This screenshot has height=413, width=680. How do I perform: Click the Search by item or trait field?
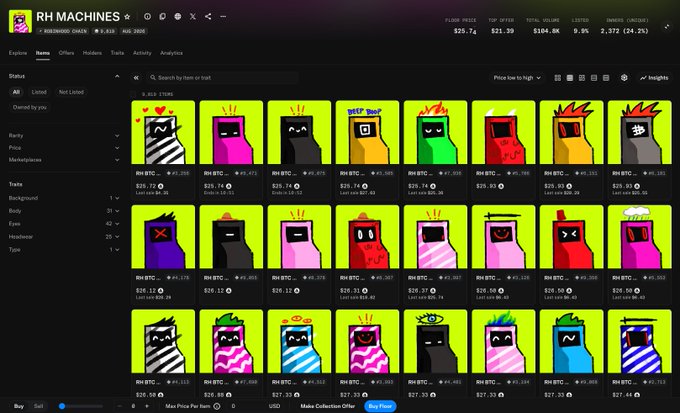(222, 78)
